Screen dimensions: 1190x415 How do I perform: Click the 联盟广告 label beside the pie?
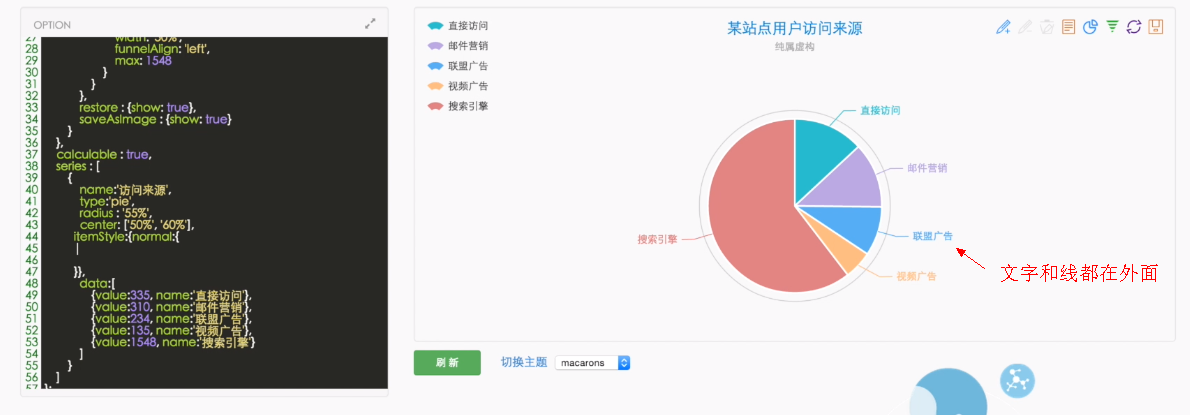coord(932,236)
